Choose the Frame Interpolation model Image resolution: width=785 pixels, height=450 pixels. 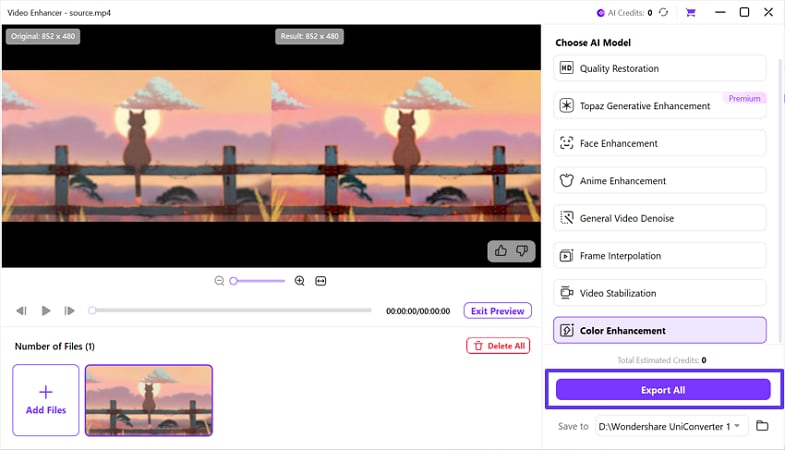pos(659,256)
